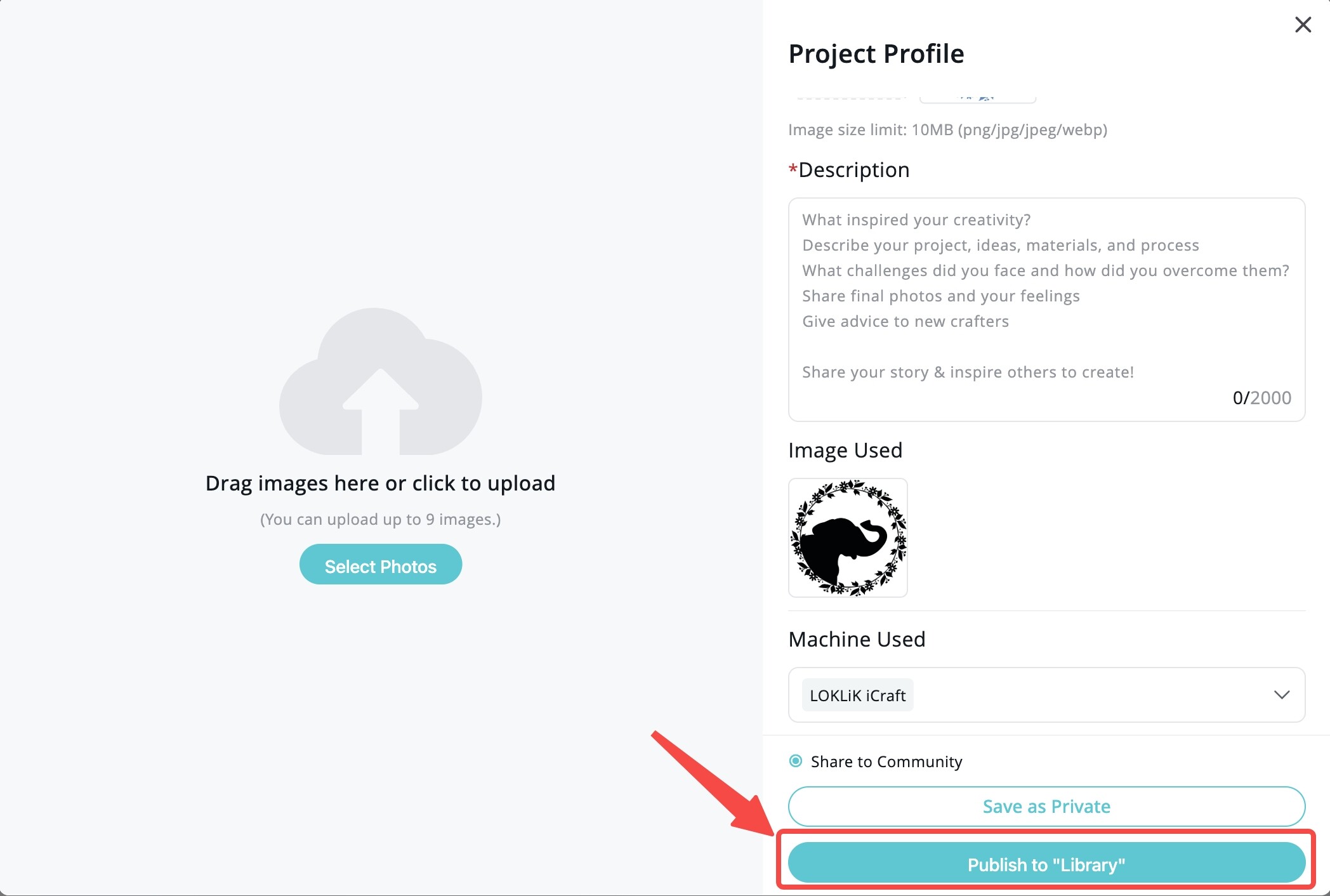Focus the Description text area
The height and width of the screenshot is (896, 1330).
click(1046, 310)
